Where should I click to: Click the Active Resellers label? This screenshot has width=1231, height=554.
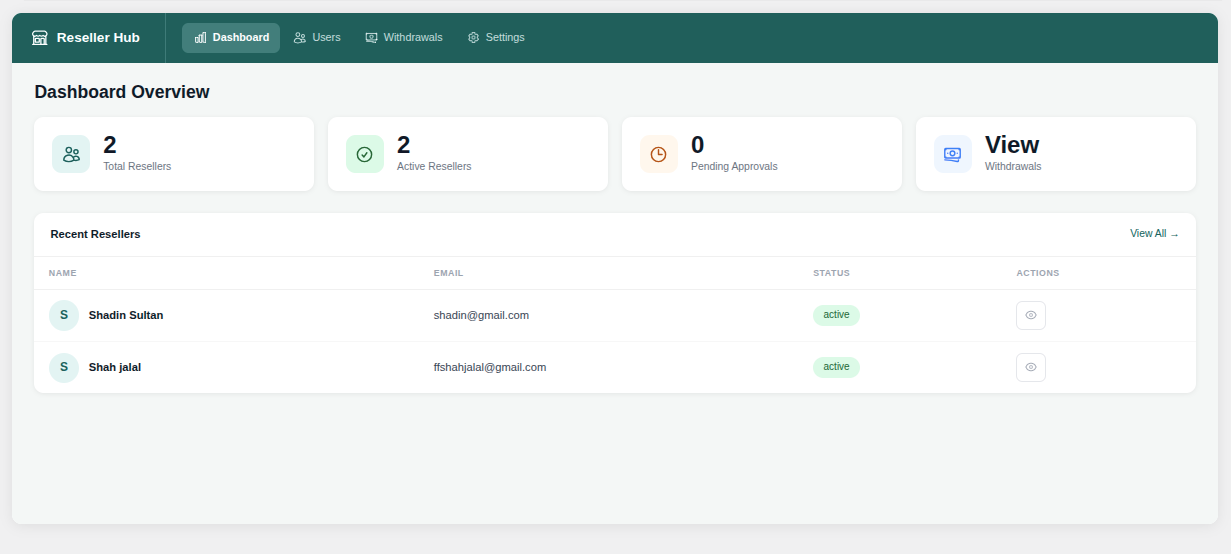pyautogui.click(x=434, y=166)
